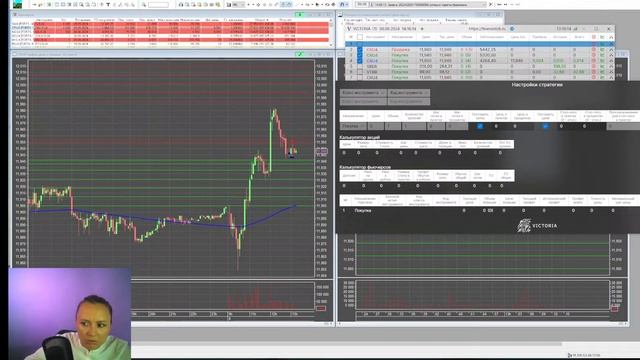
Task: Open the wide combo box in top-right toolbar
Action: [428, 4]
